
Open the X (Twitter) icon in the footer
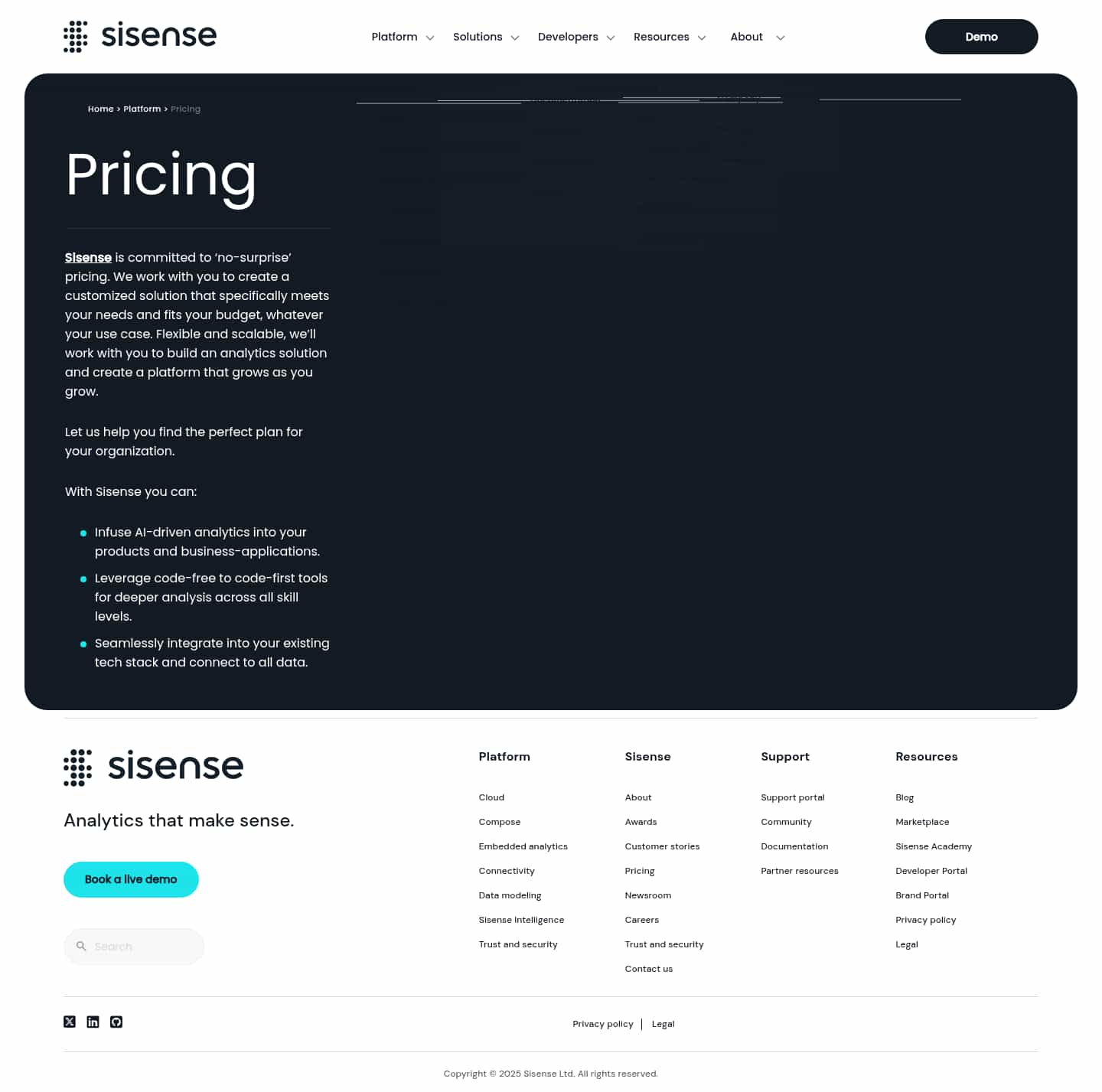pos(69,1022)
